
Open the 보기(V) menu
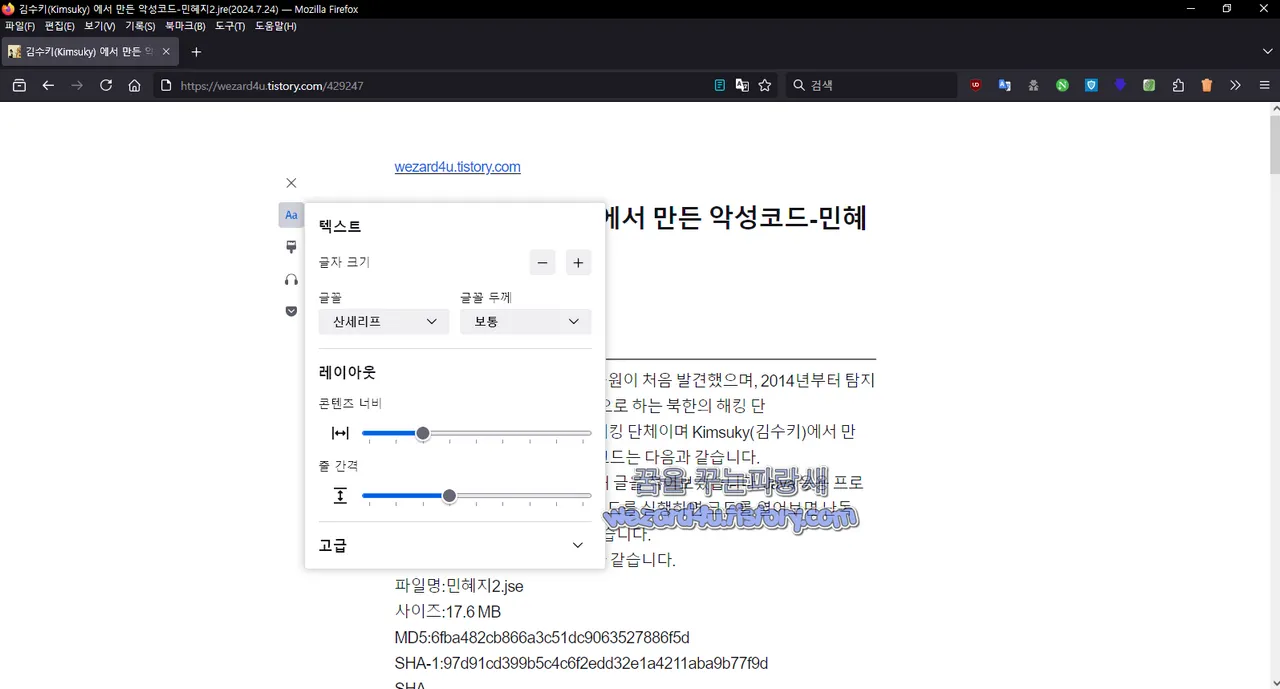(x=100, y=26)
